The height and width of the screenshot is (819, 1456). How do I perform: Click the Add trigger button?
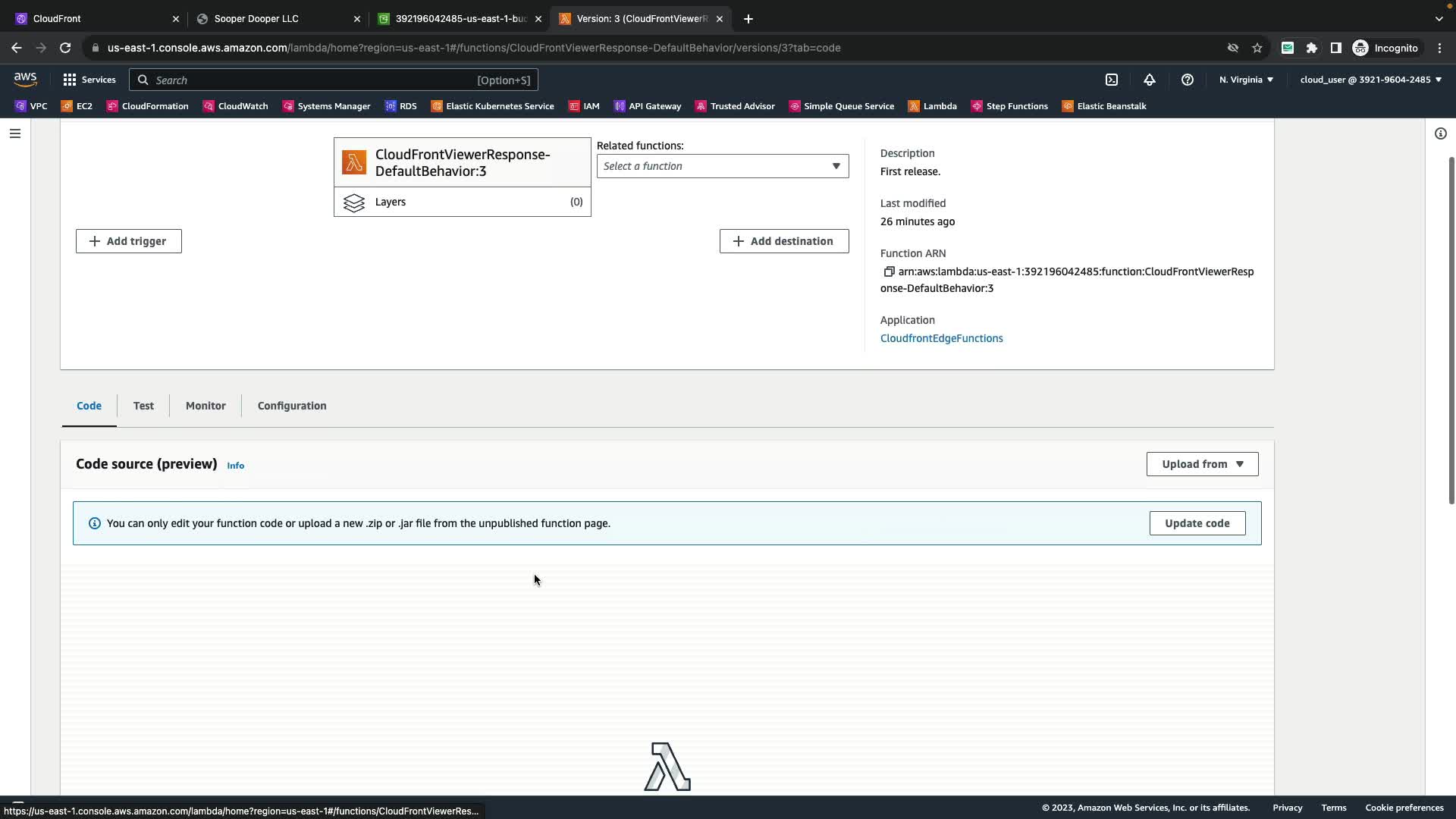pos(129,241)
